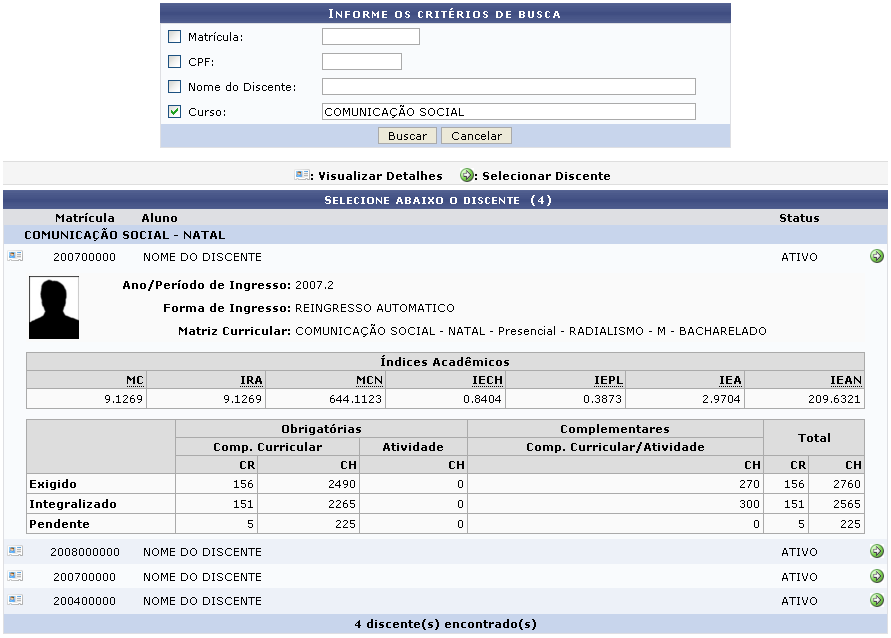Click the IEPL value 0.3873

click(x=602, y=399)
